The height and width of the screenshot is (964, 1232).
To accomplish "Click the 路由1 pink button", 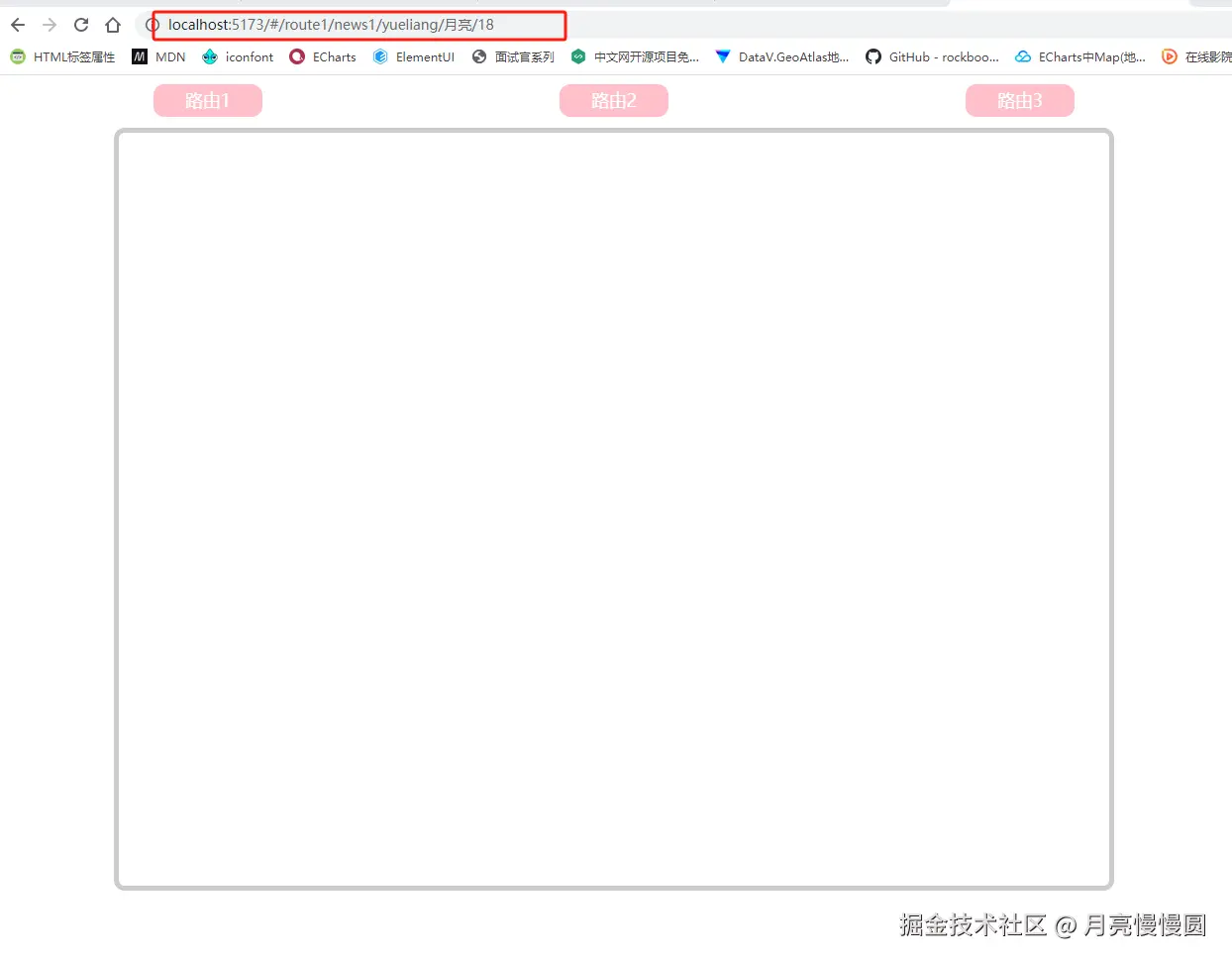I will click(208, 101).
